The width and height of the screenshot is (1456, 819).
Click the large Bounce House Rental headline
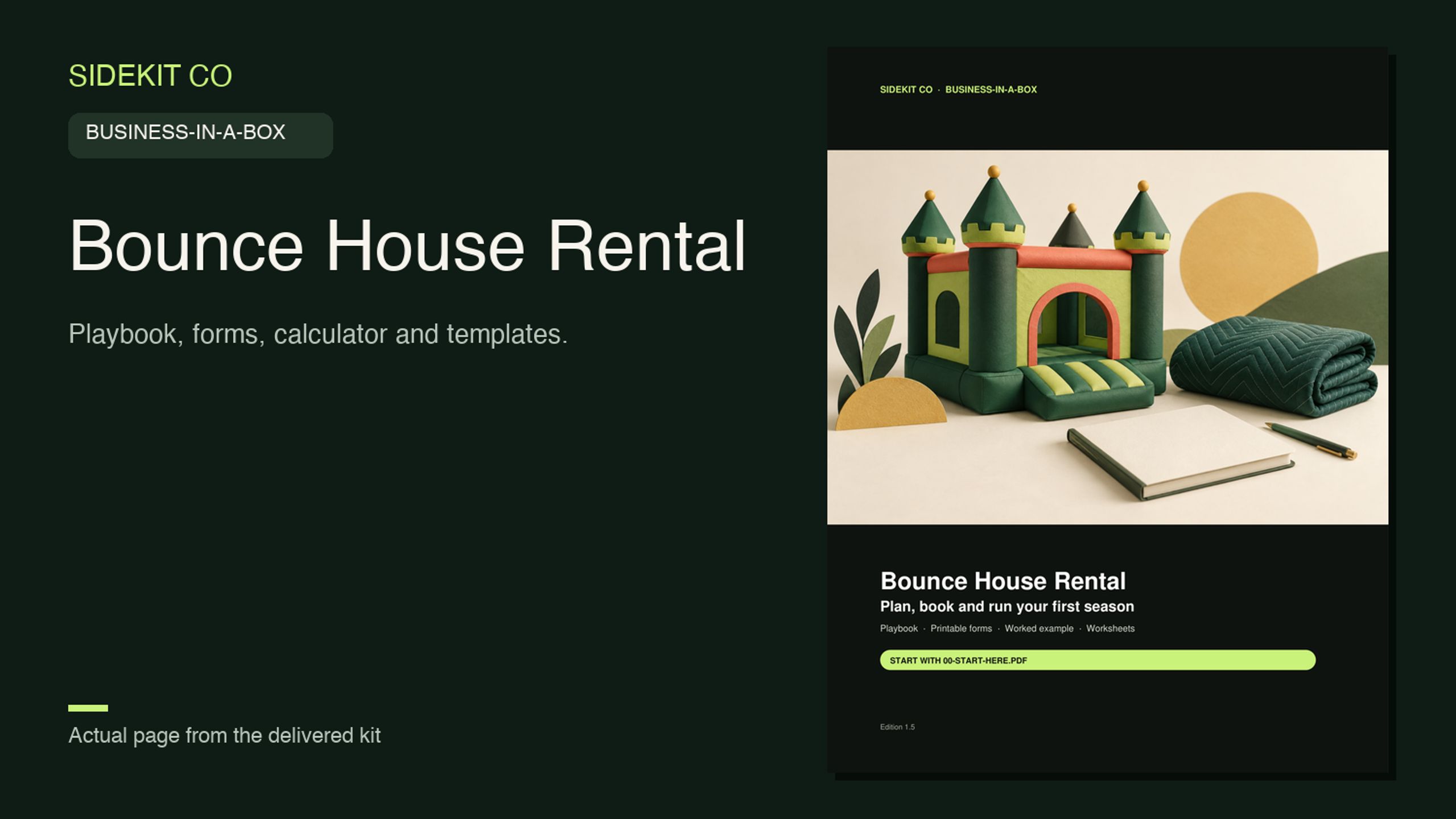click(407, 246)
